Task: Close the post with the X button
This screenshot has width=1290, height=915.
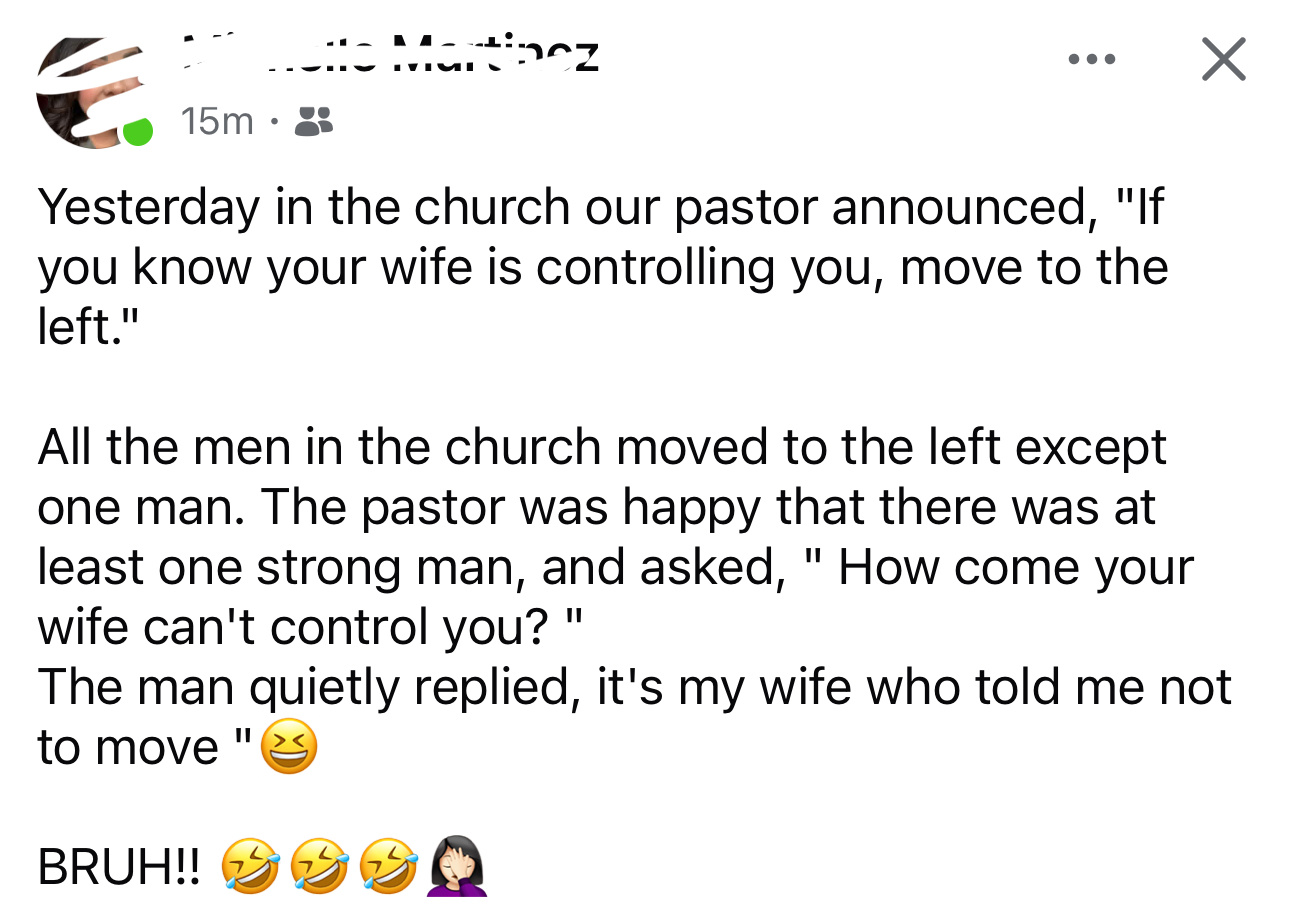Action: [x=1223, y=59]
